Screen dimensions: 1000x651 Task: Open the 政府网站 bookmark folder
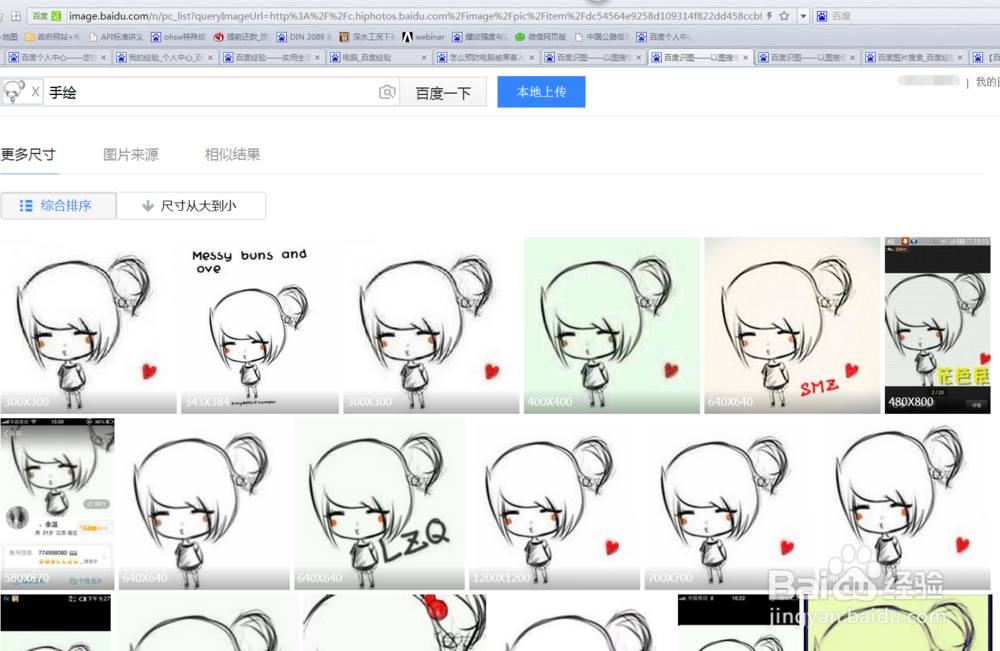click(52, 37)
